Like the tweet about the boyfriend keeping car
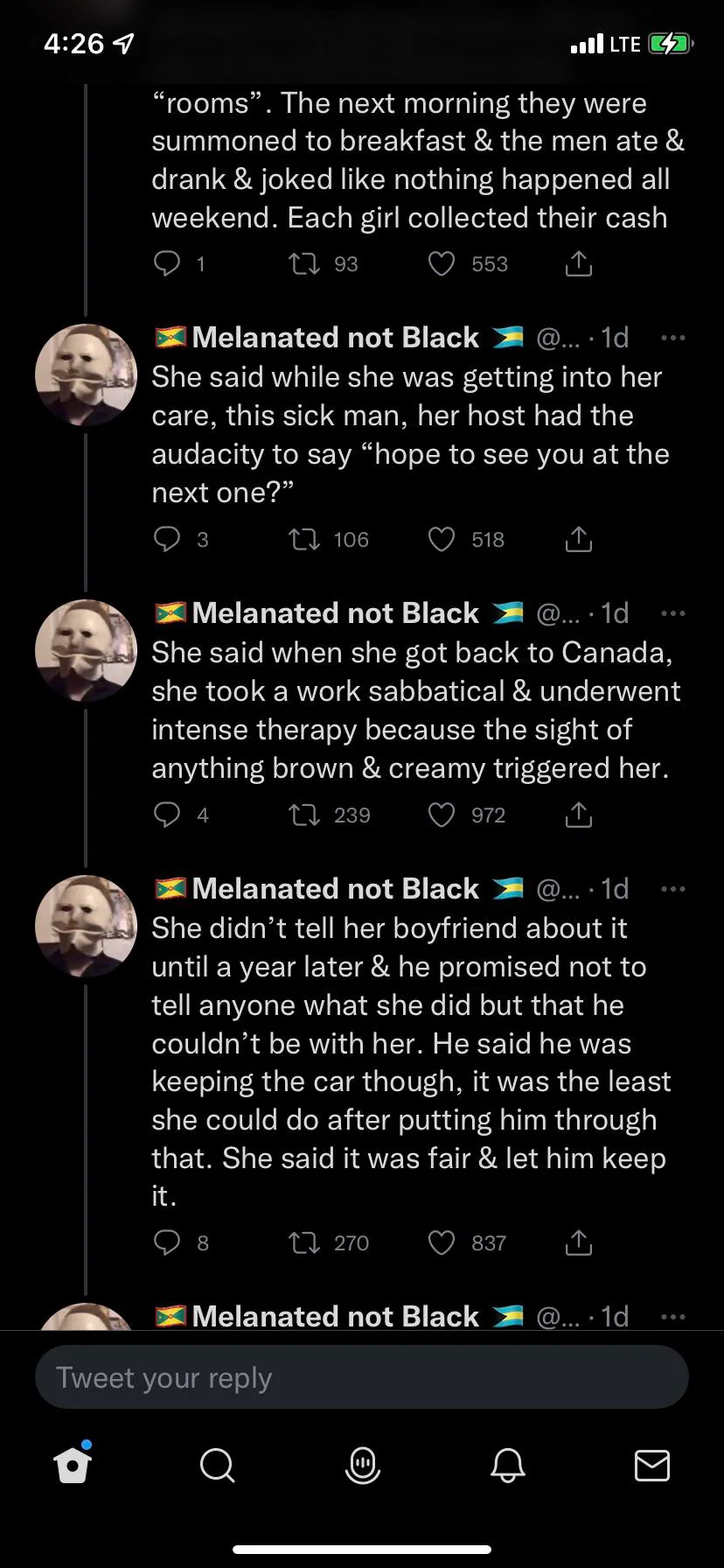724x1568 pixels. [442, 1242]
